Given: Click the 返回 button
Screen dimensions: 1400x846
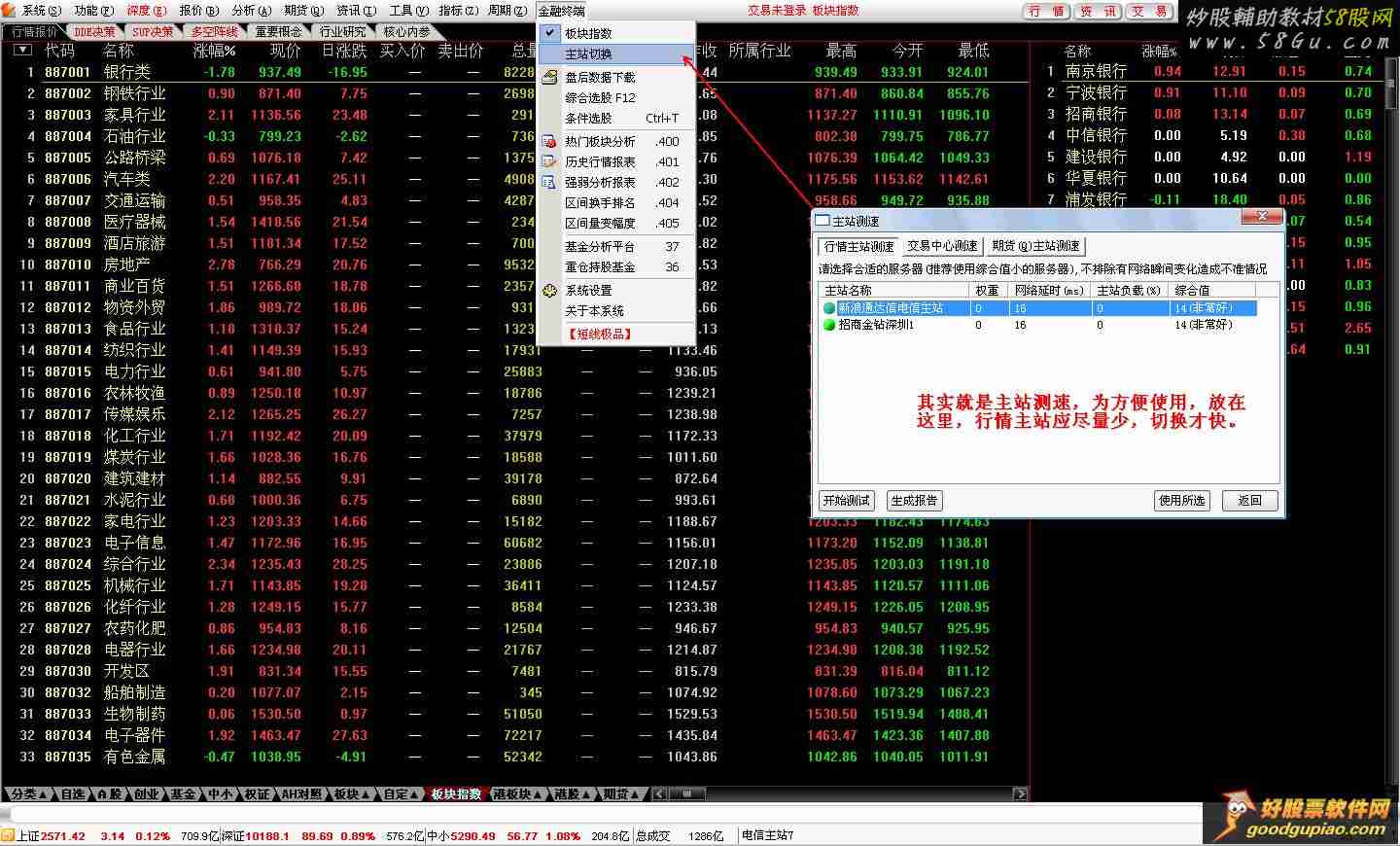Looking at the screenshot, I should point(1249,501).
